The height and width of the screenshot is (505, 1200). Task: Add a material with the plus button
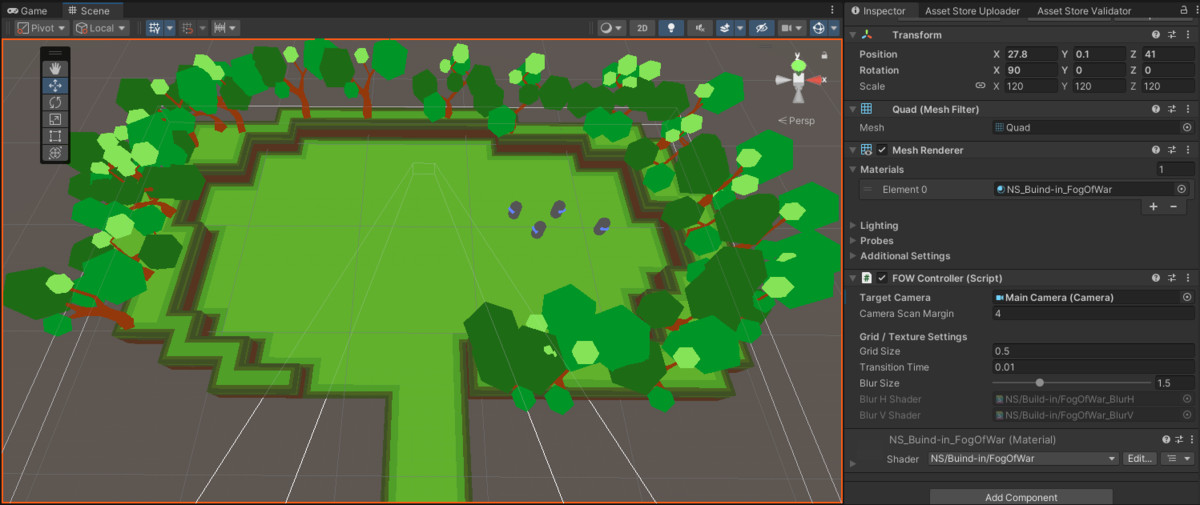pyautogui.click(x=1153, y=206)
